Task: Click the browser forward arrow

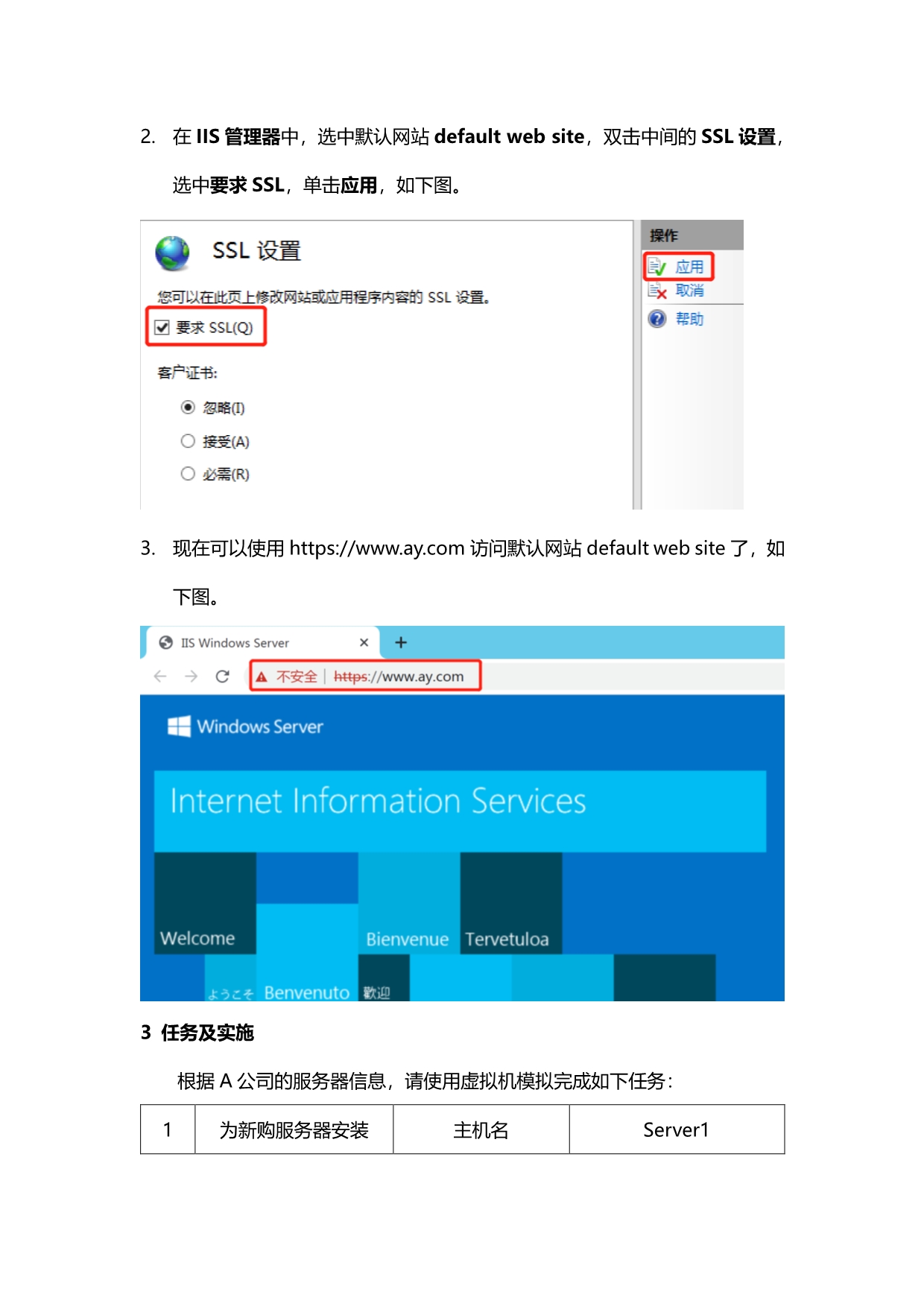Action: point(191,676)
